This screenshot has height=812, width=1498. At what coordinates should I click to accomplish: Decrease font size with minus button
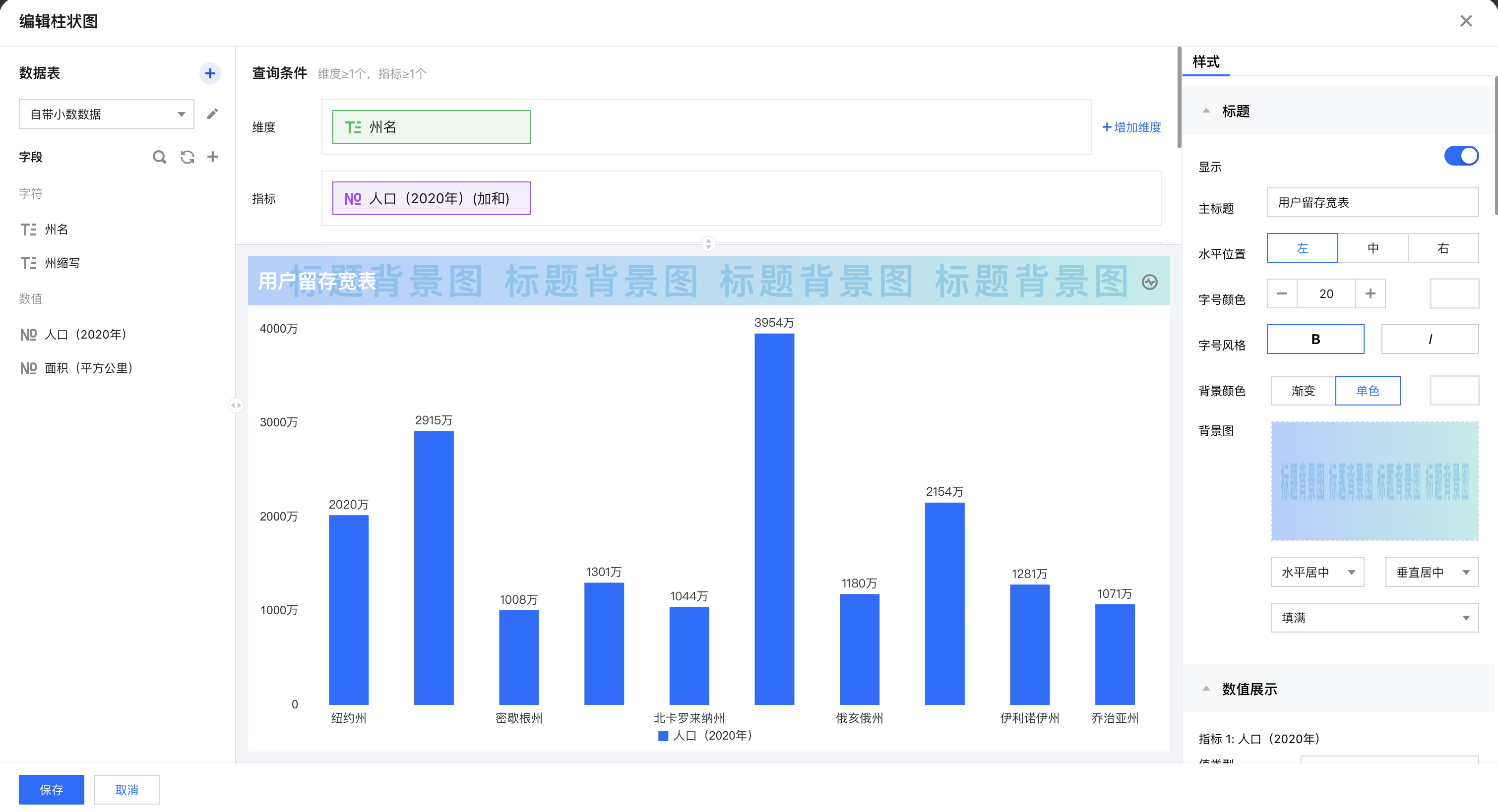click(x=1282, y=293)
